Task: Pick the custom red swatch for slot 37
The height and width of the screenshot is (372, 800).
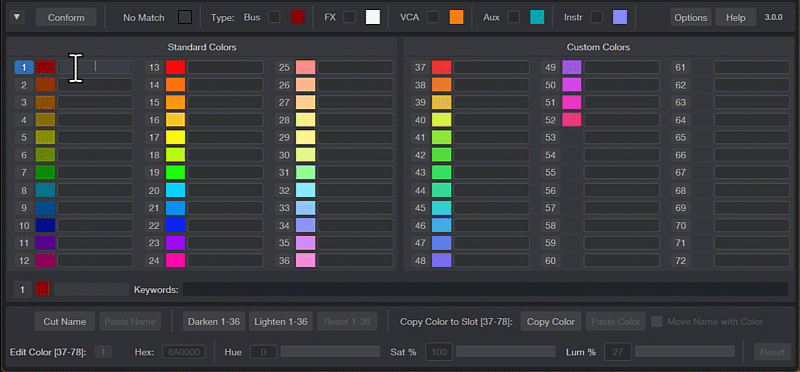Action: 442,67
